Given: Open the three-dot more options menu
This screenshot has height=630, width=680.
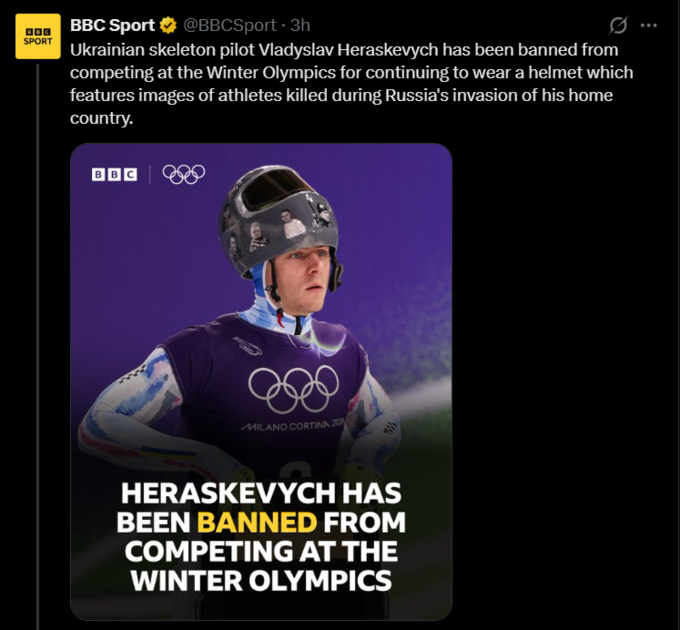Looking at the screenshot, I should coord(649,26).
